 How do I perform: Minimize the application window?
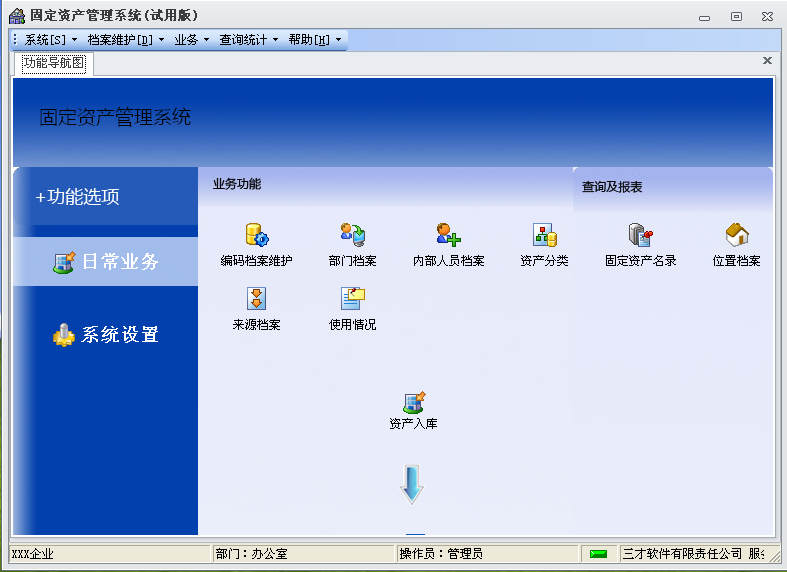(705, 17)
